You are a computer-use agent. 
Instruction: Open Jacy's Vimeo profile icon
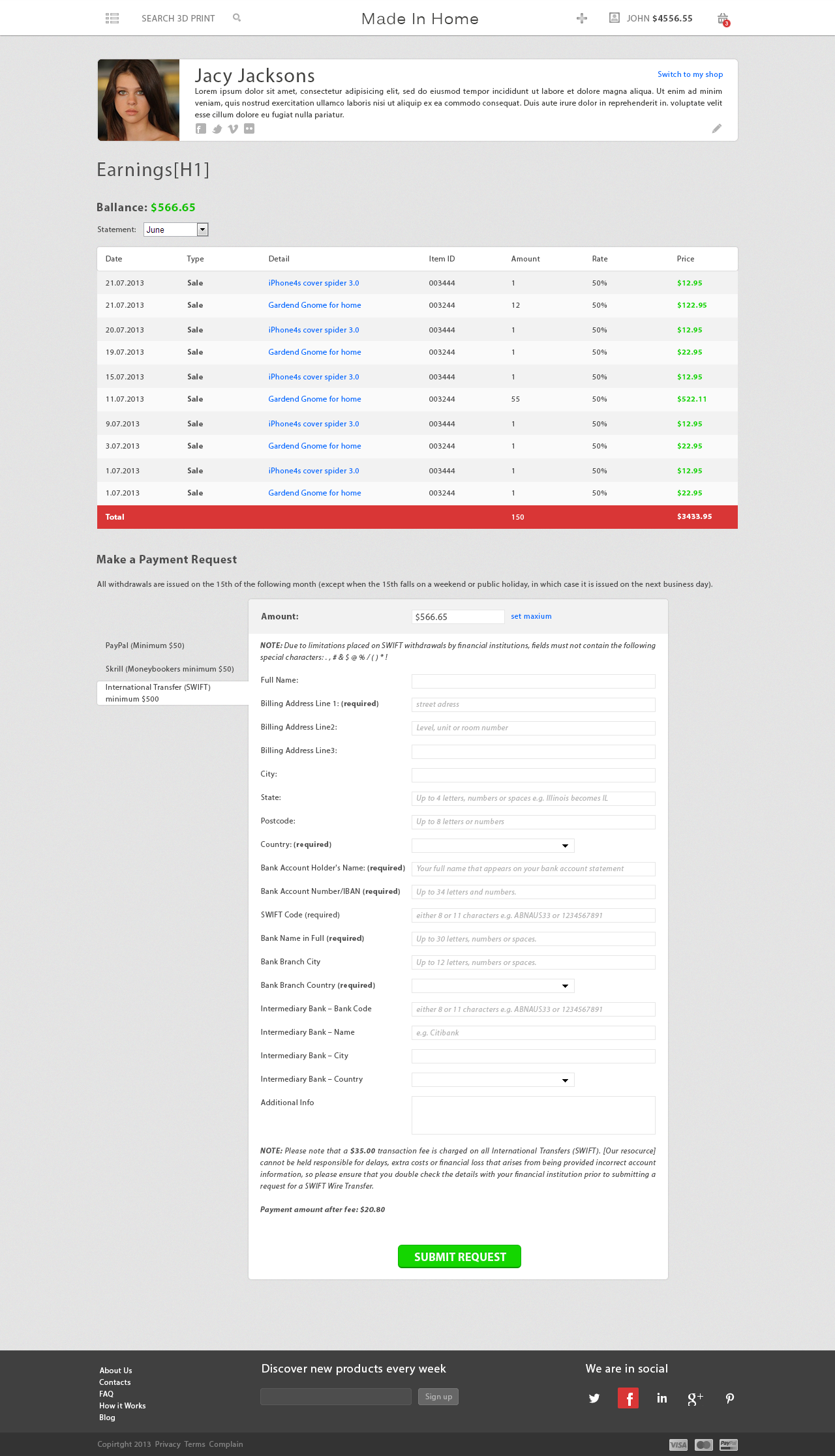pos(233,129)
